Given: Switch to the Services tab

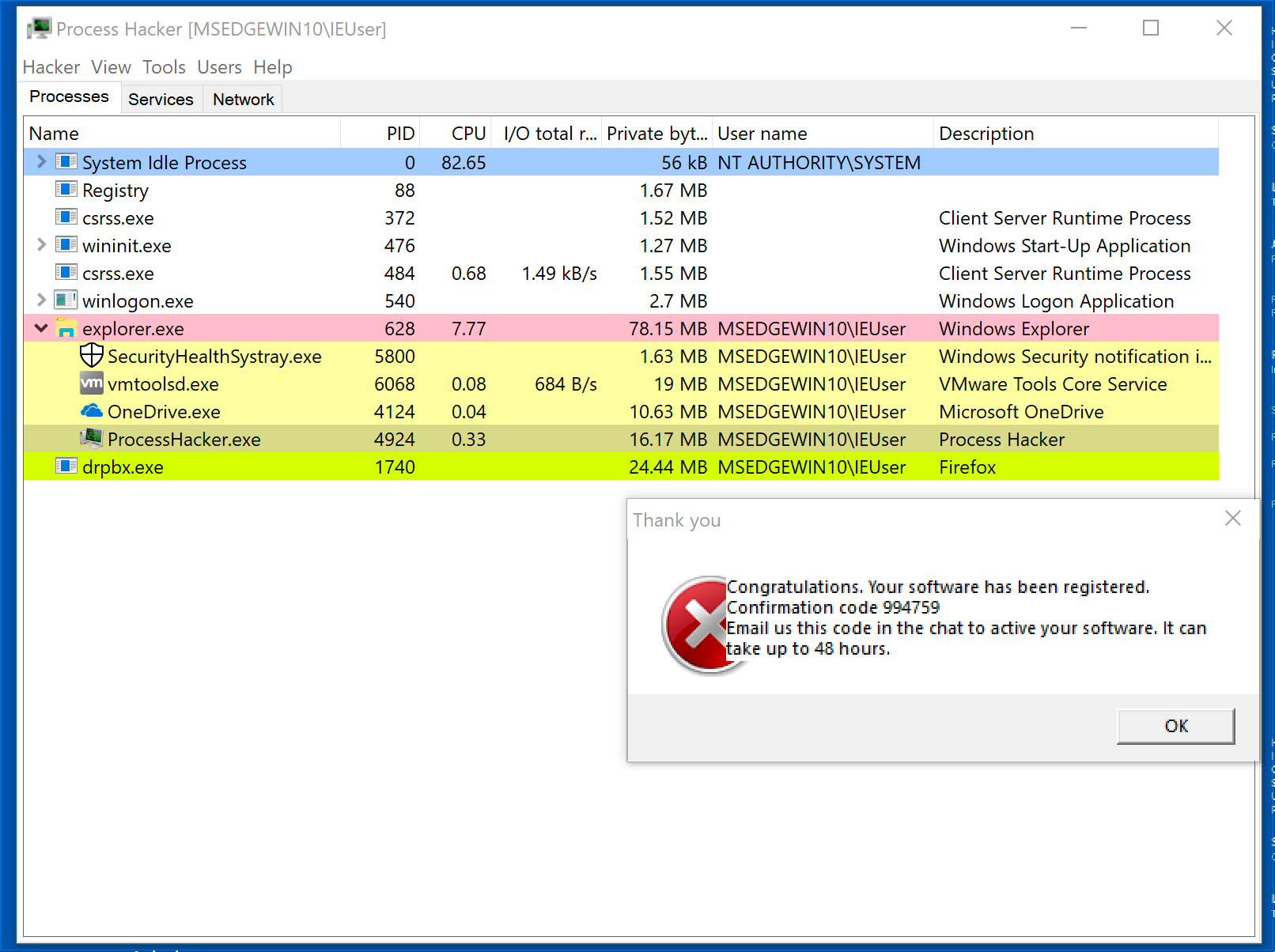Looking at the screenshot, I should click(161, 100).
